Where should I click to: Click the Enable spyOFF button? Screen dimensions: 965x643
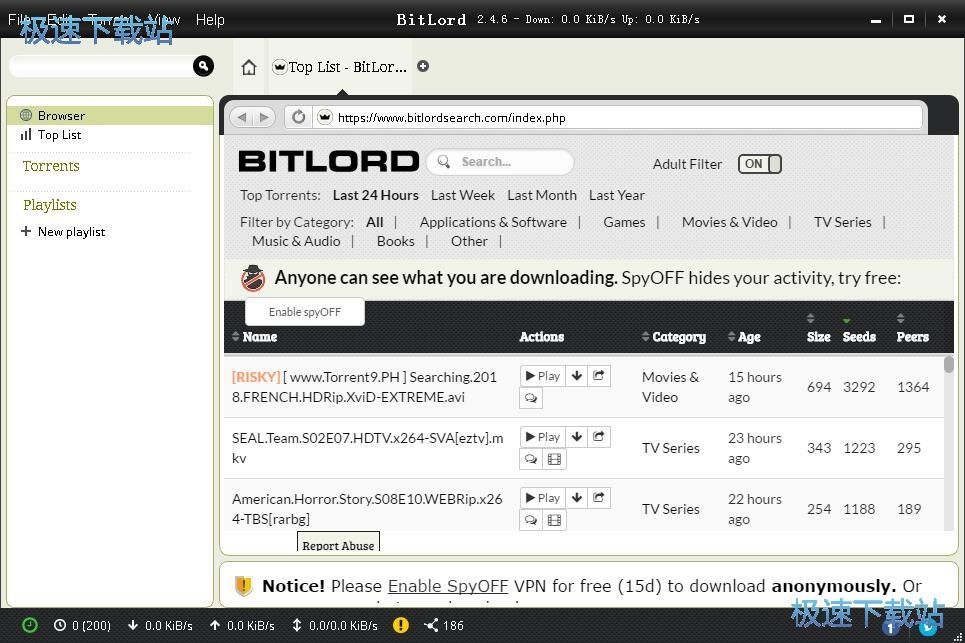(305, 312)
